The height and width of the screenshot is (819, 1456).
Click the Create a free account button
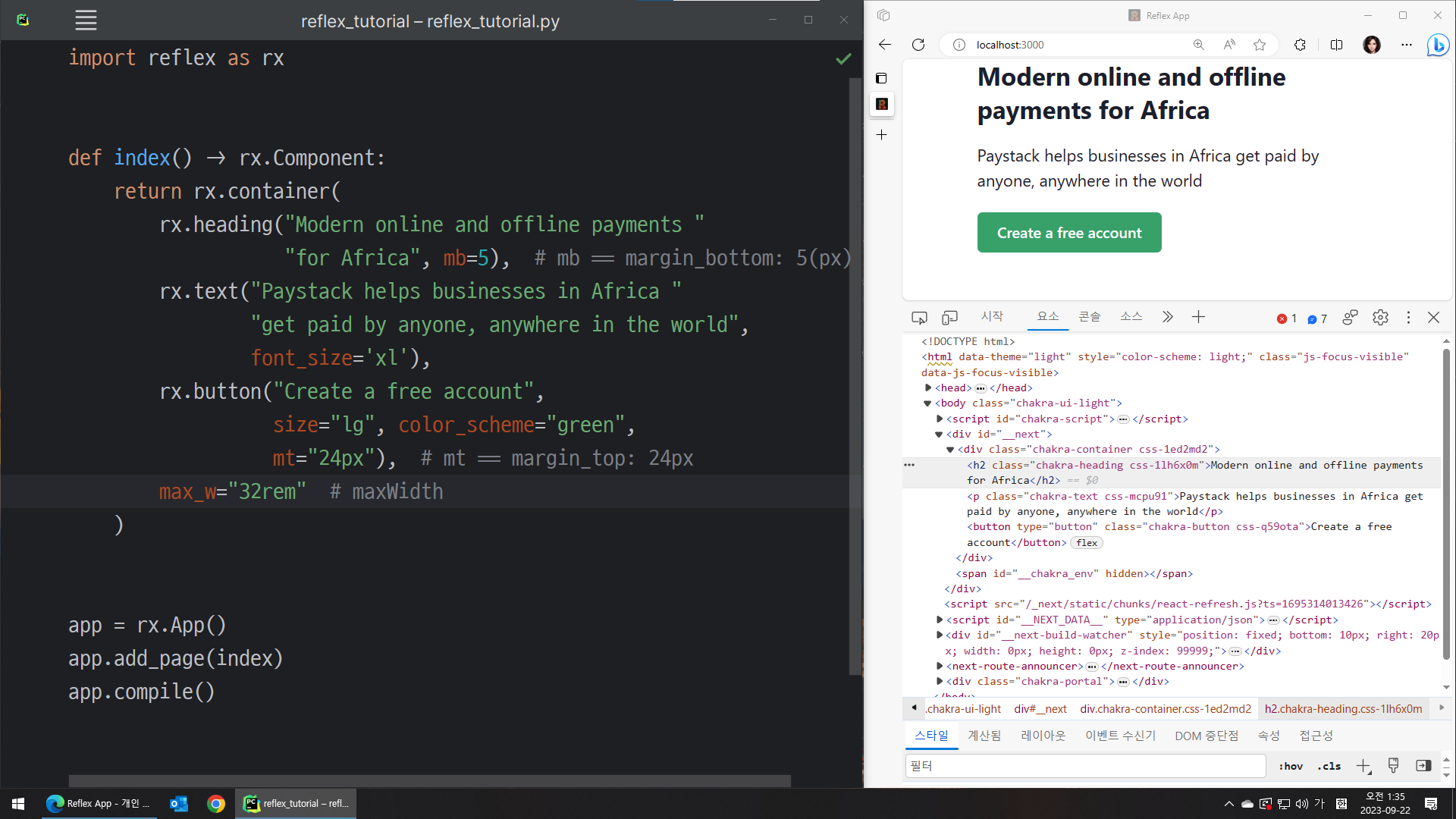(1068, 233)
